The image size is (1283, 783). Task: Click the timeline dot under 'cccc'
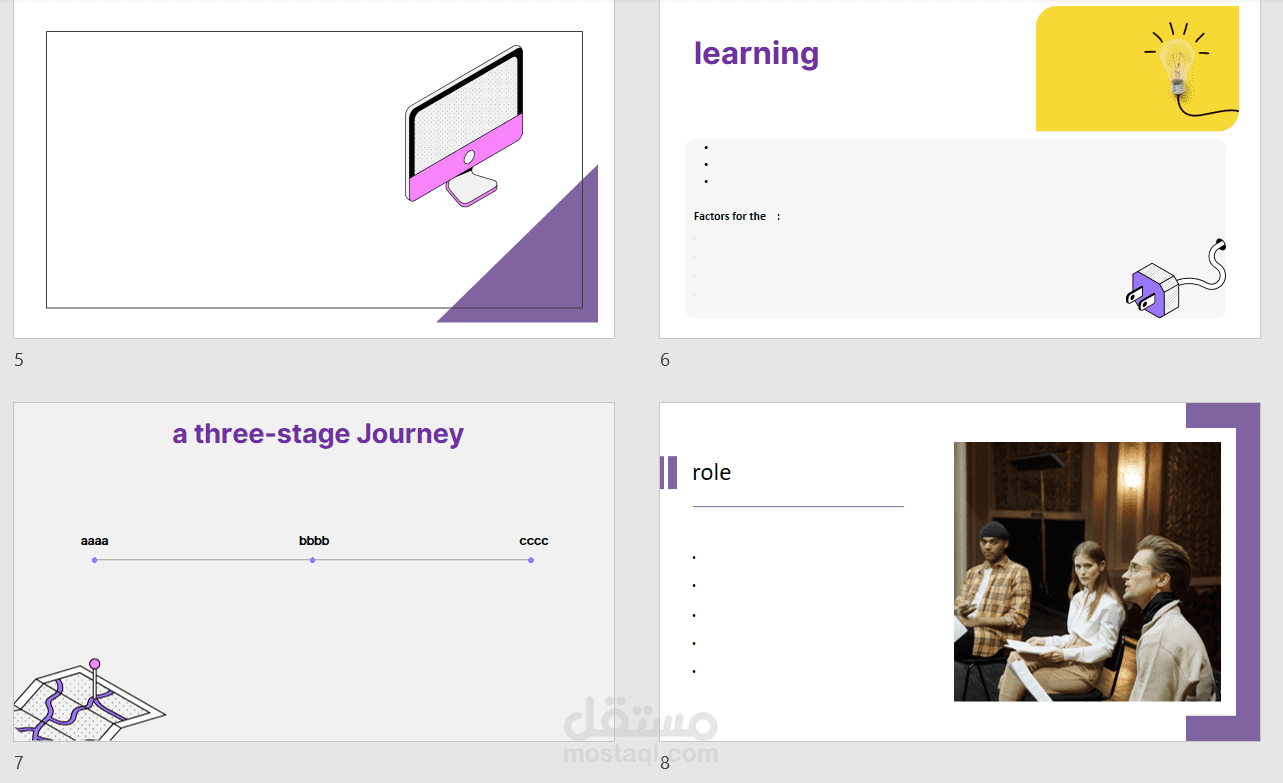pyautogui.click(x=531, y=560)
